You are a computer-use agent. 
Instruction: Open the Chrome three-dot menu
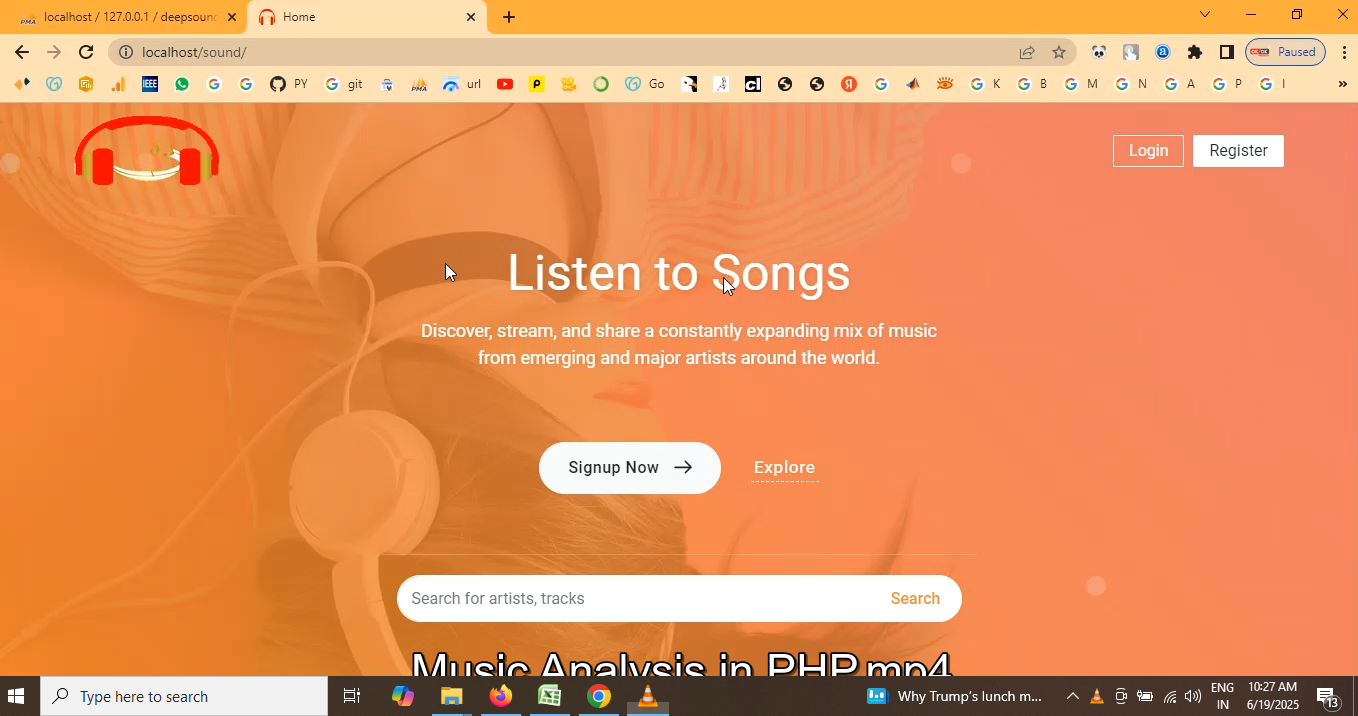coord(1343,52)
